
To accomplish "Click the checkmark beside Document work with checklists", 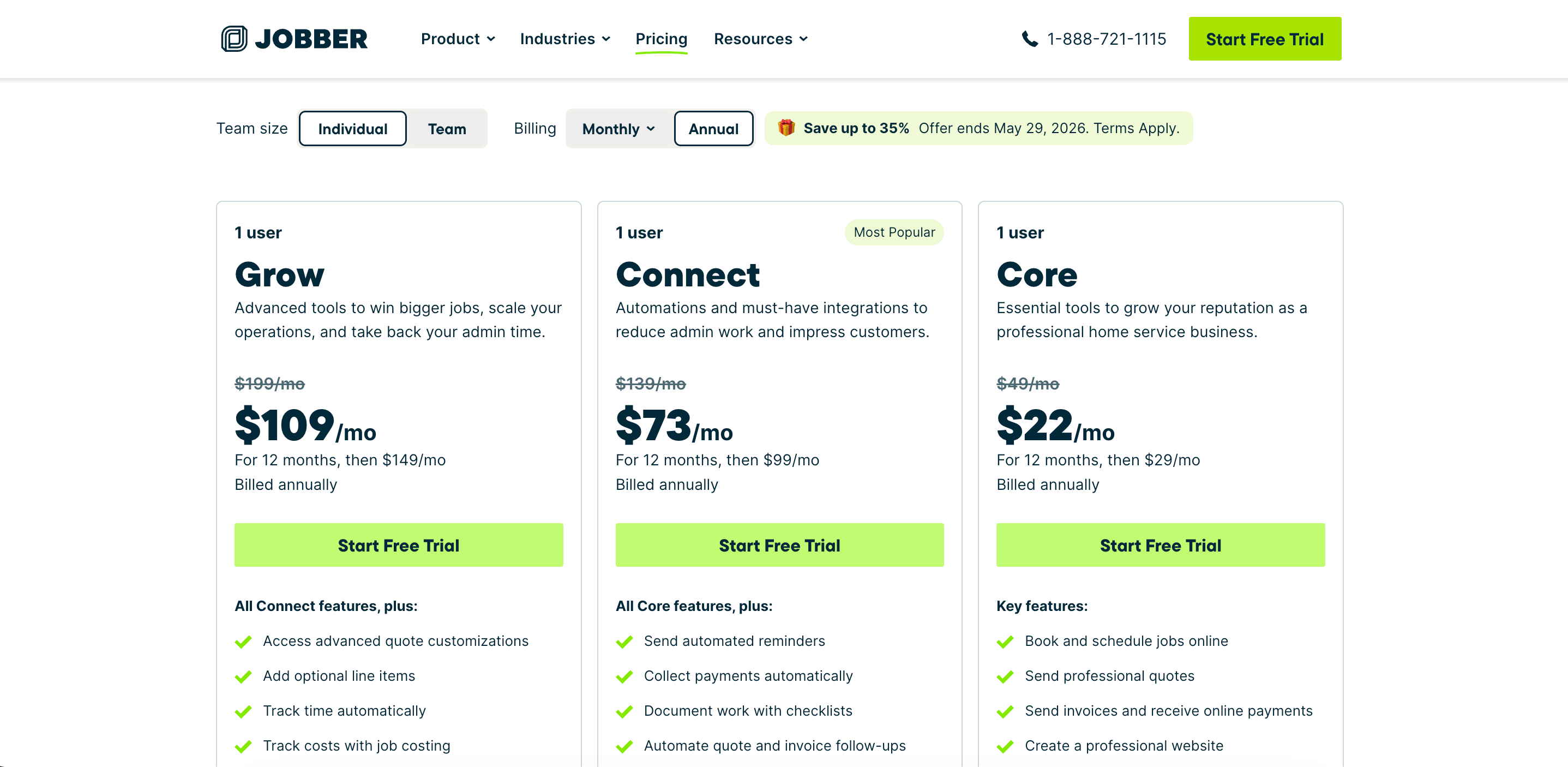I will (x=624, y=711).
